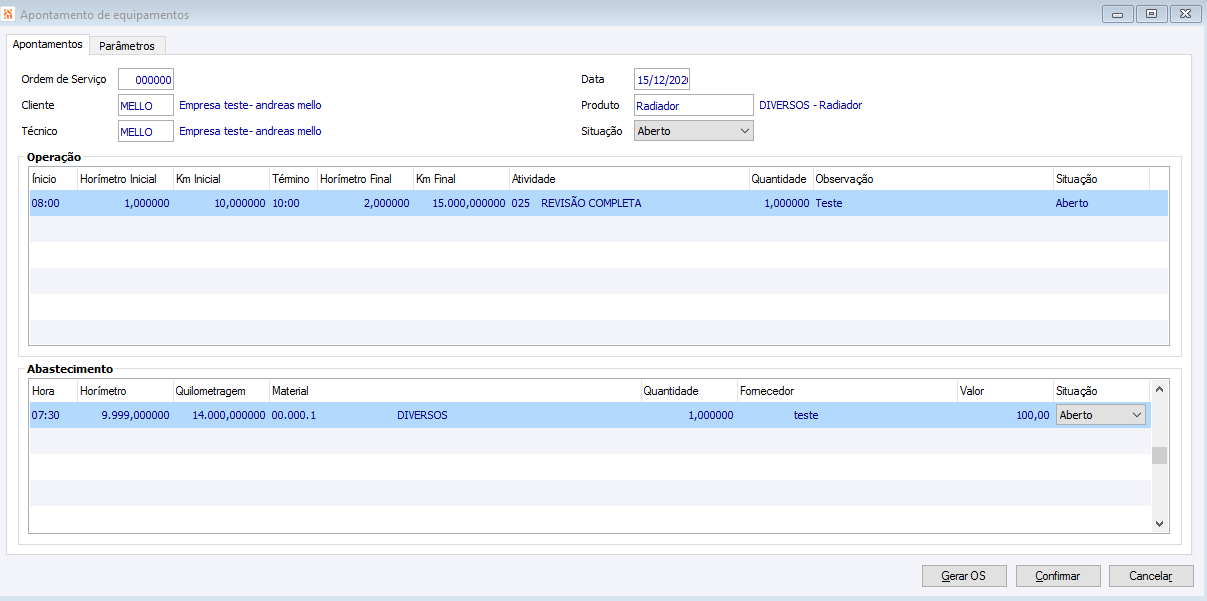Image resolution: width=1207 pixels, height=601 pixels.
Task: Click the Produto field with Radiador
Action: coord(694,105)
